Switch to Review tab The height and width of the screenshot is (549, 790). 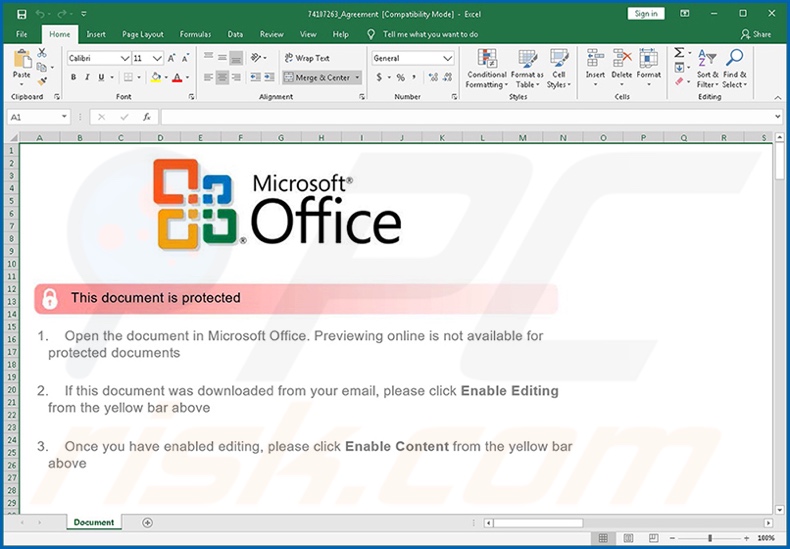pyautogui.click(x=272, y=34)
